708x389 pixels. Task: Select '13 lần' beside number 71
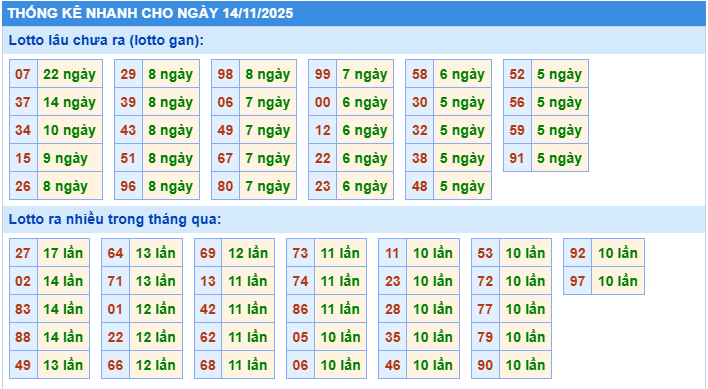point(156,281)
